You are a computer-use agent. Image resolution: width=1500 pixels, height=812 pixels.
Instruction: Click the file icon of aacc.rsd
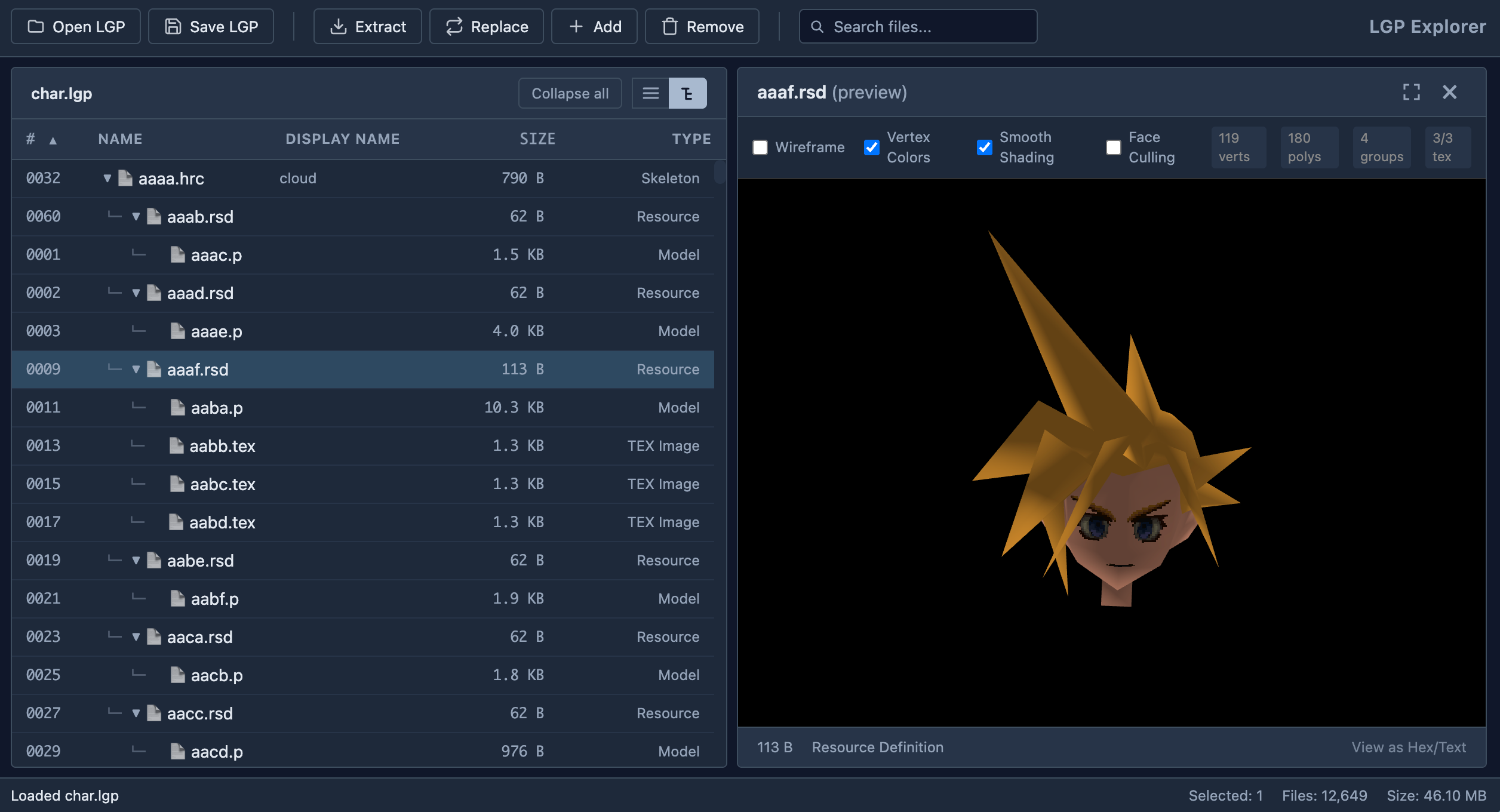click(154, 713)
